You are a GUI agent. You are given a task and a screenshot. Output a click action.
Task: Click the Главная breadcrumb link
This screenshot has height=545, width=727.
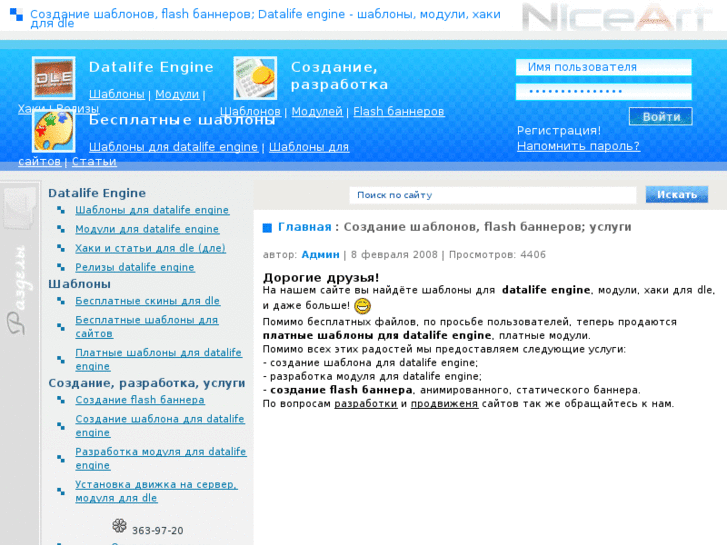pos(305,227)
